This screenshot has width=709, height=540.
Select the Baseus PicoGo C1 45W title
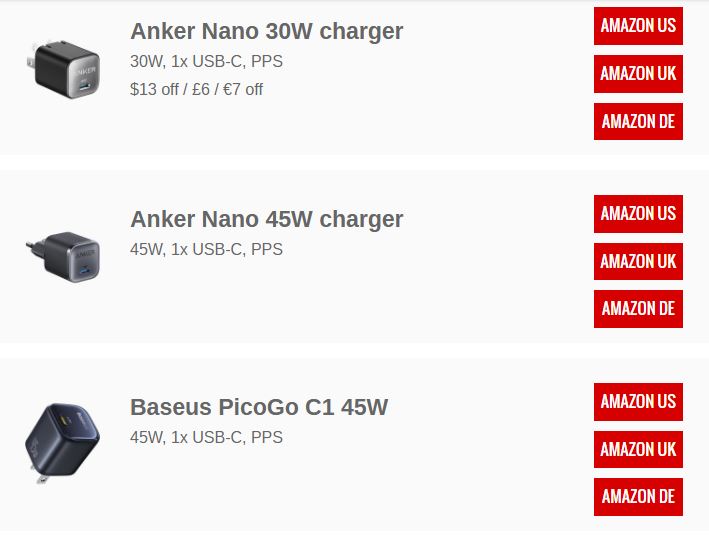click(258, 407)
